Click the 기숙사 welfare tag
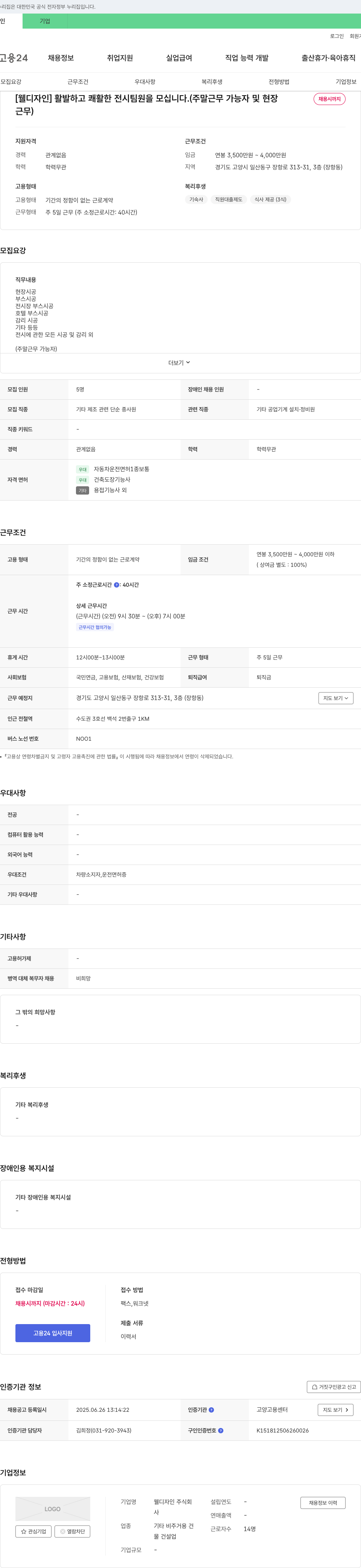The height and width of the screenshot is (1568, 361). coord(196,199)
